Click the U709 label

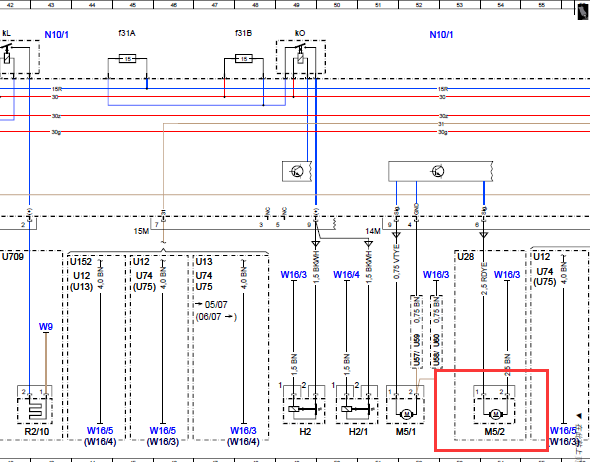point(13,256)
